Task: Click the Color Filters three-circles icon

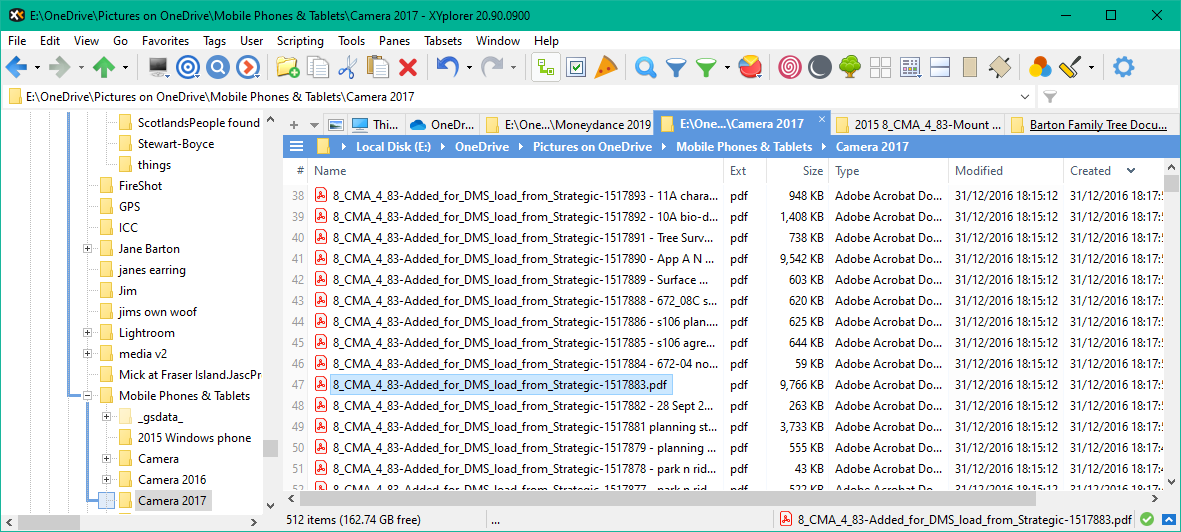Action: (x=1040, y=67)
